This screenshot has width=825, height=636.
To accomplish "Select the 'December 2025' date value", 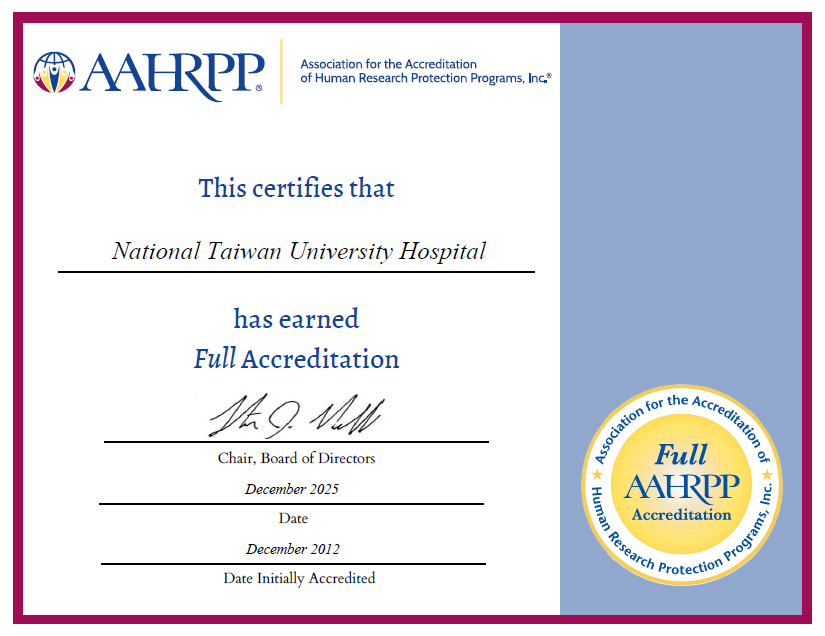I will point(292,490).
